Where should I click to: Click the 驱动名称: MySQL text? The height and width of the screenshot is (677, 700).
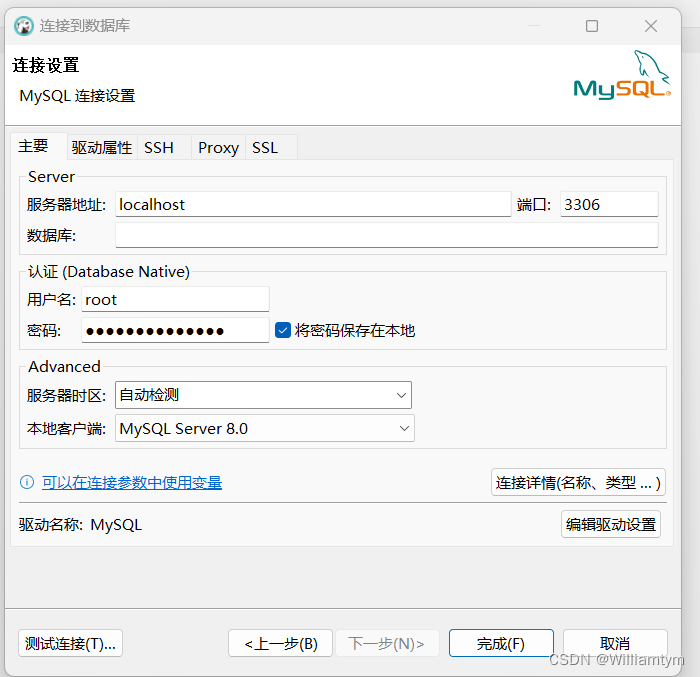coord(80,525)
